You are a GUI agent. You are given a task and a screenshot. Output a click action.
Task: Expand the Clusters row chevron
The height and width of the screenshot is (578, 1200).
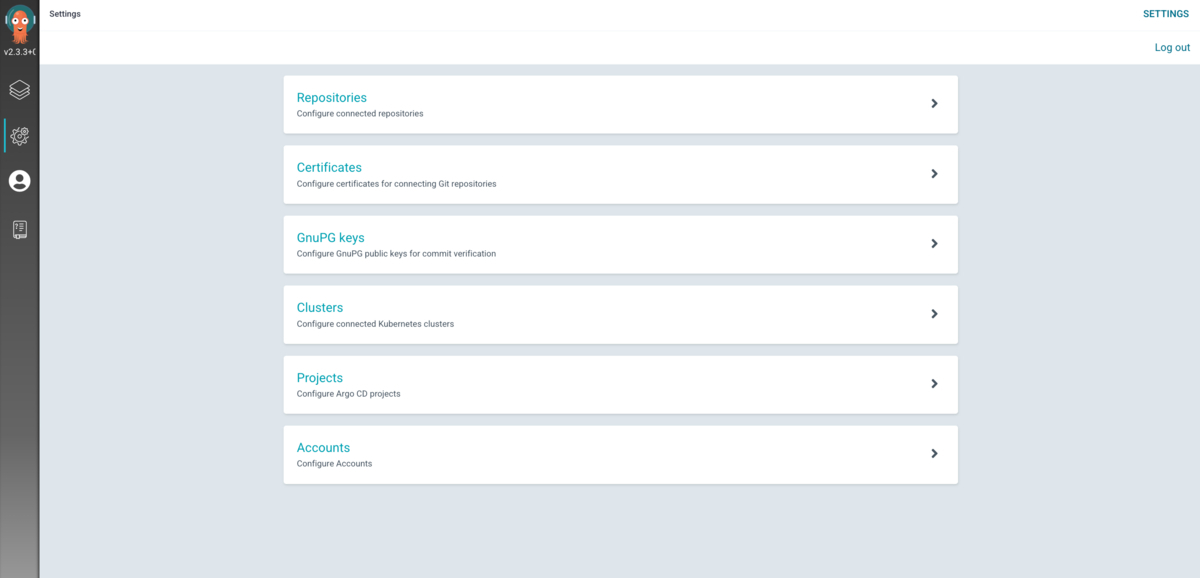pyautogui.click(x=934, y=313)
